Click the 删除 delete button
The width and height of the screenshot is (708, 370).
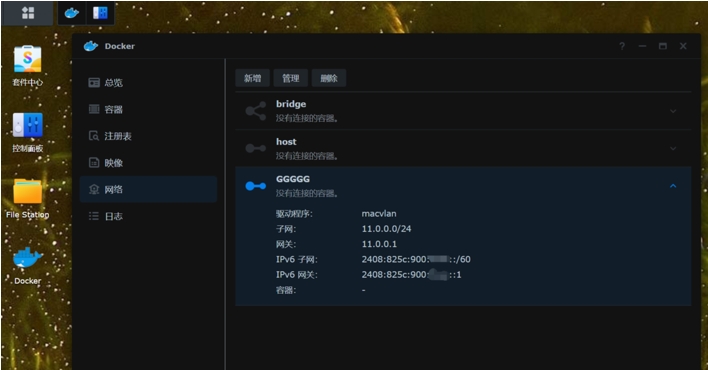pos(329,78)
